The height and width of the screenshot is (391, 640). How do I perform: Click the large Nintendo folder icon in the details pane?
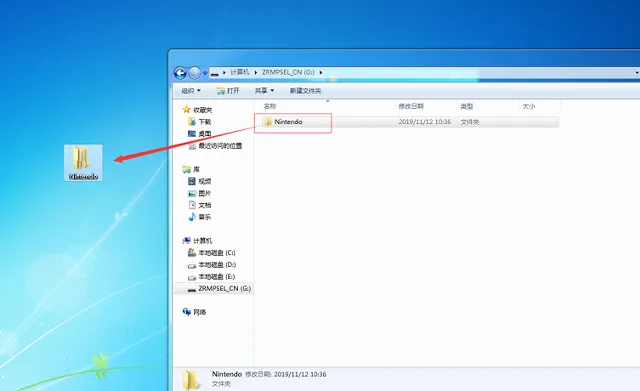click(191, 379)
